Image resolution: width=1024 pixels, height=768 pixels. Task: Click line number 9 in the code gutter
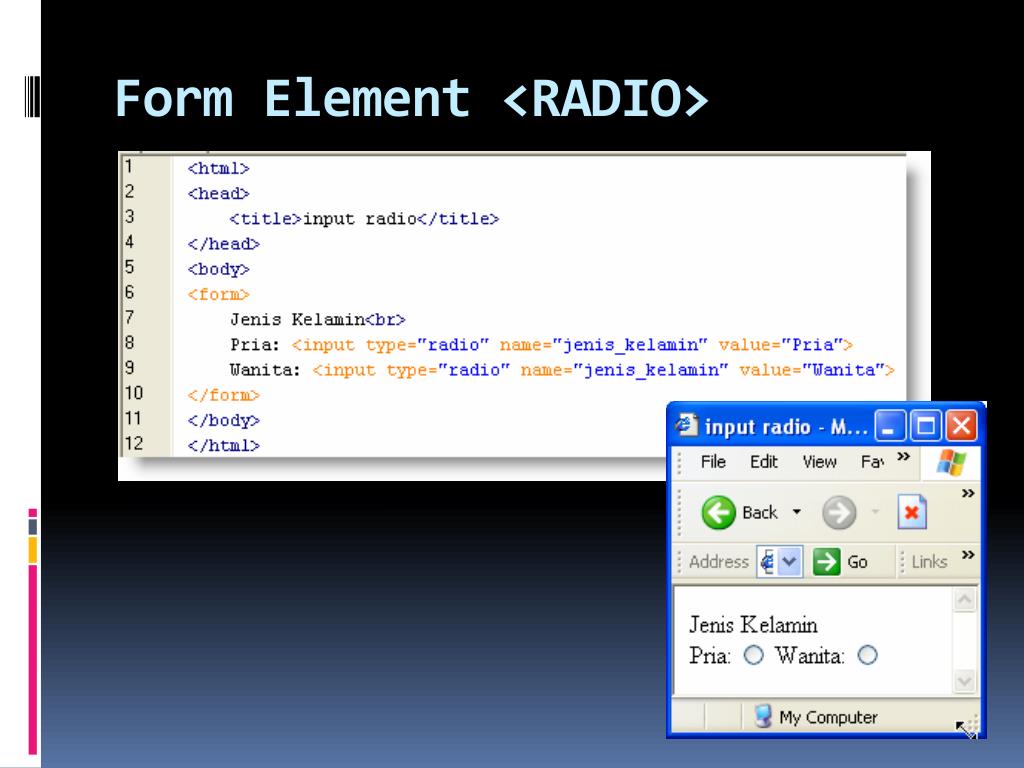129,368
